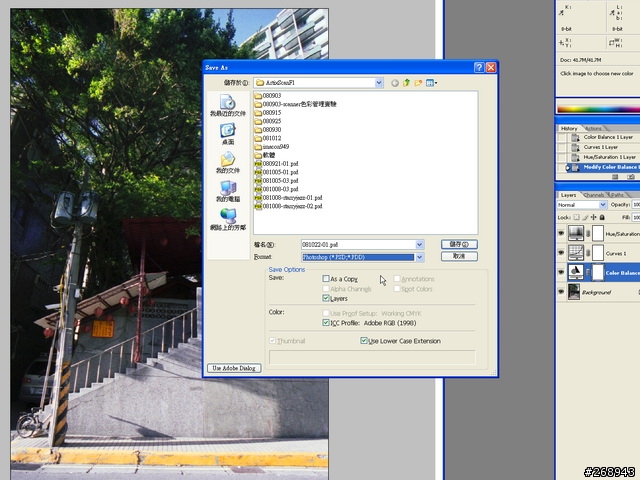The height and width of the screenshot is (480, 640).
Task: Click the layer Opacity value field
Action: [636, 204]
